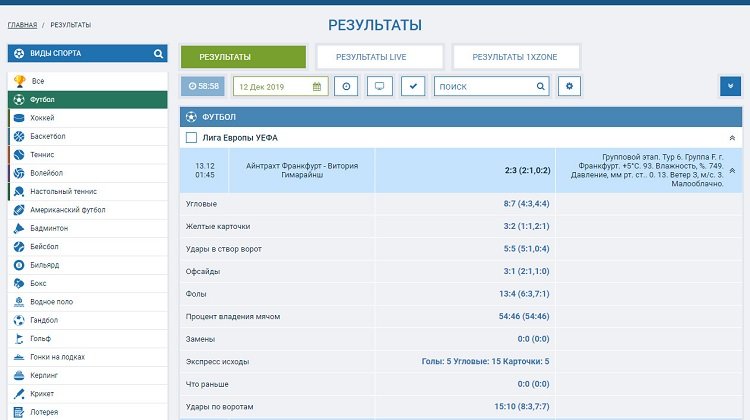Click the 58:58 timer button
The image size is (750, 420).
pos(203,87)
